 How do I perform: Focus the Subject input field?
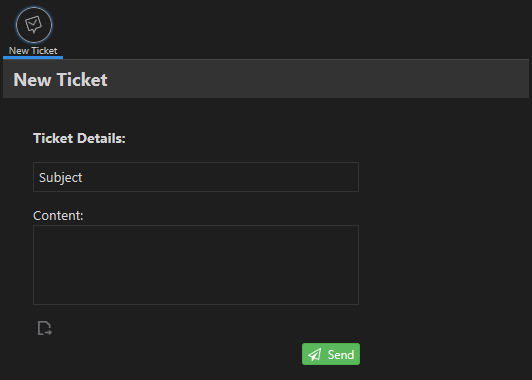point(196,177)
